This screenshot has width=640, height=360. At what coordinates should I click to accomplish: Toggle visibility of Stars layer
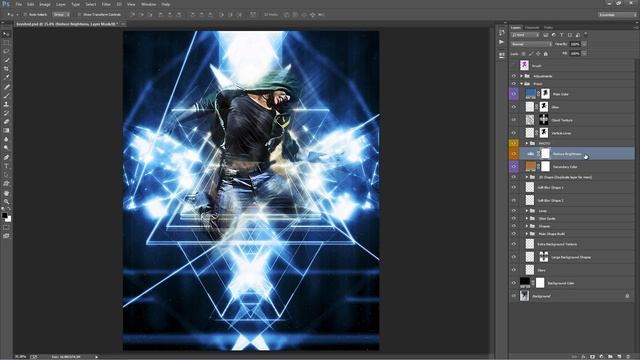coord(514,270)
